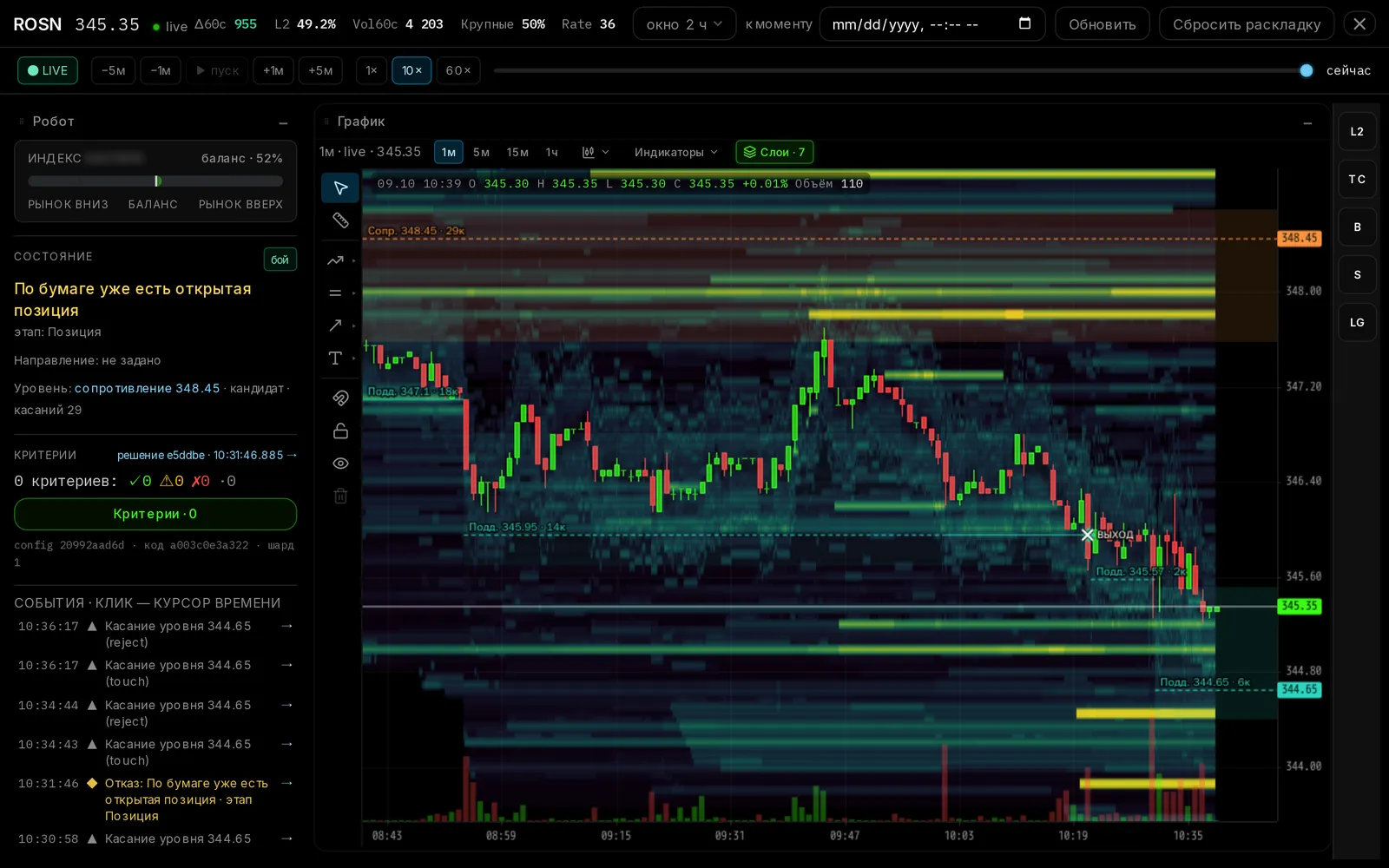Viewport: 1389px width, 868px height.
Task: Select the ruler measure tool
Action: tap(340, 220)
